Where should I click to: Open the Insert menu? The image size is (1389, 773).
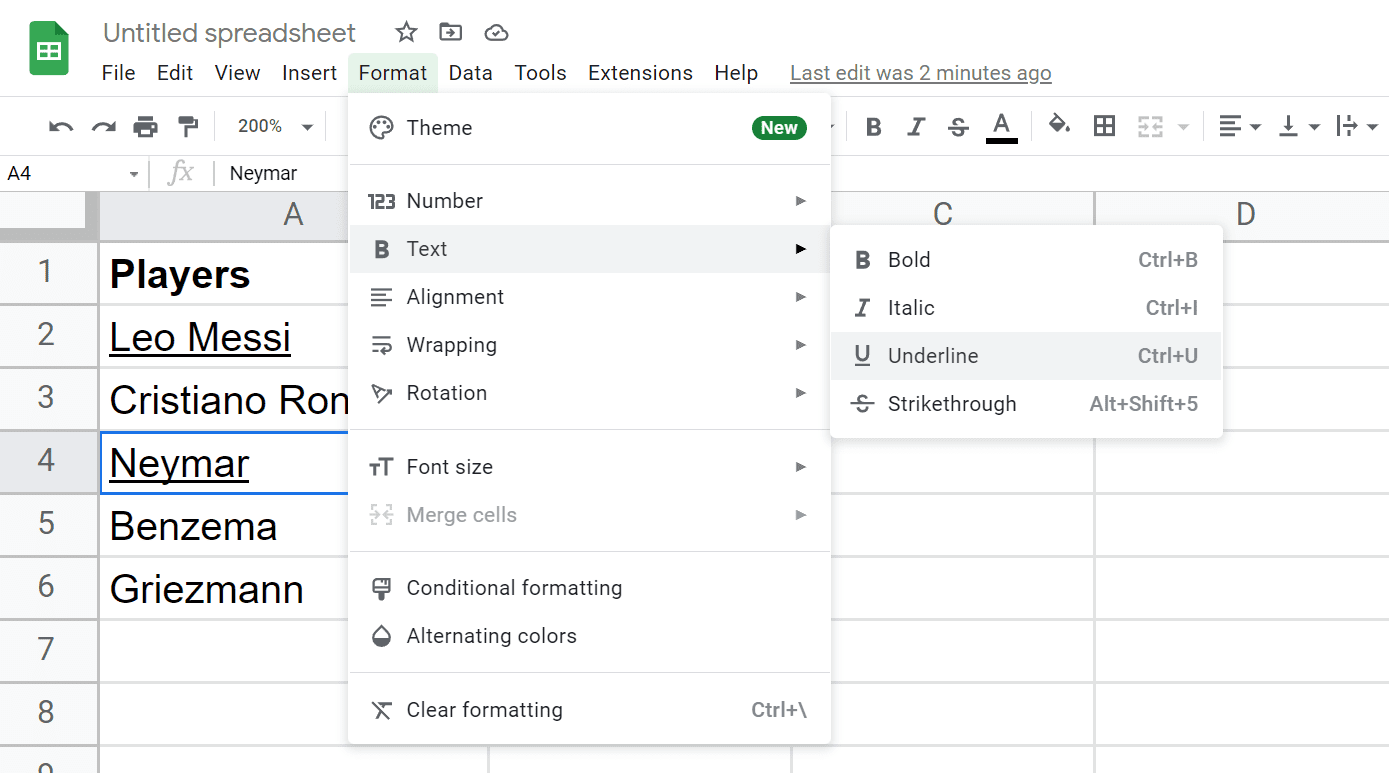310,73
